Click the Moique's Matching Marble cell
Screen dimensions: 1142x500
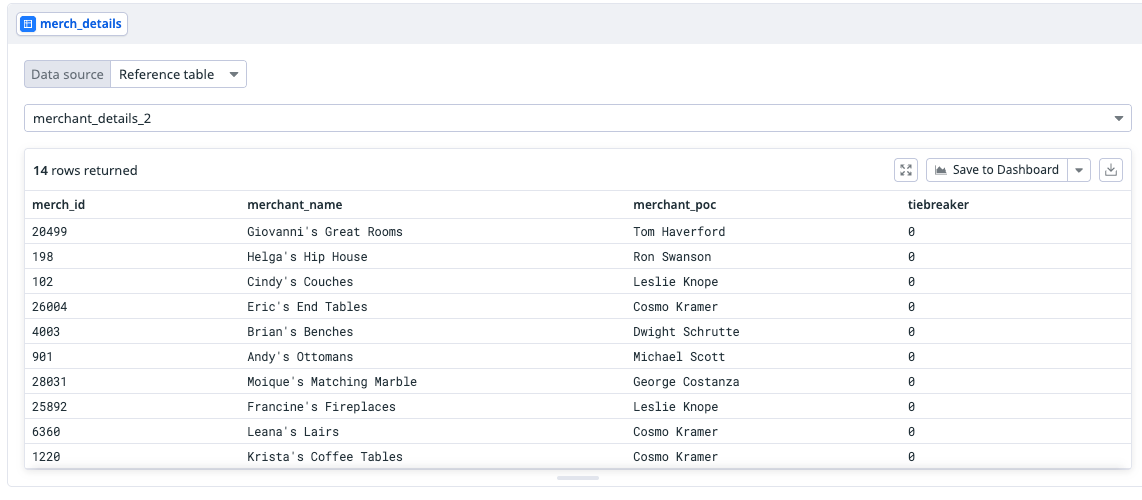coord(331,382)
